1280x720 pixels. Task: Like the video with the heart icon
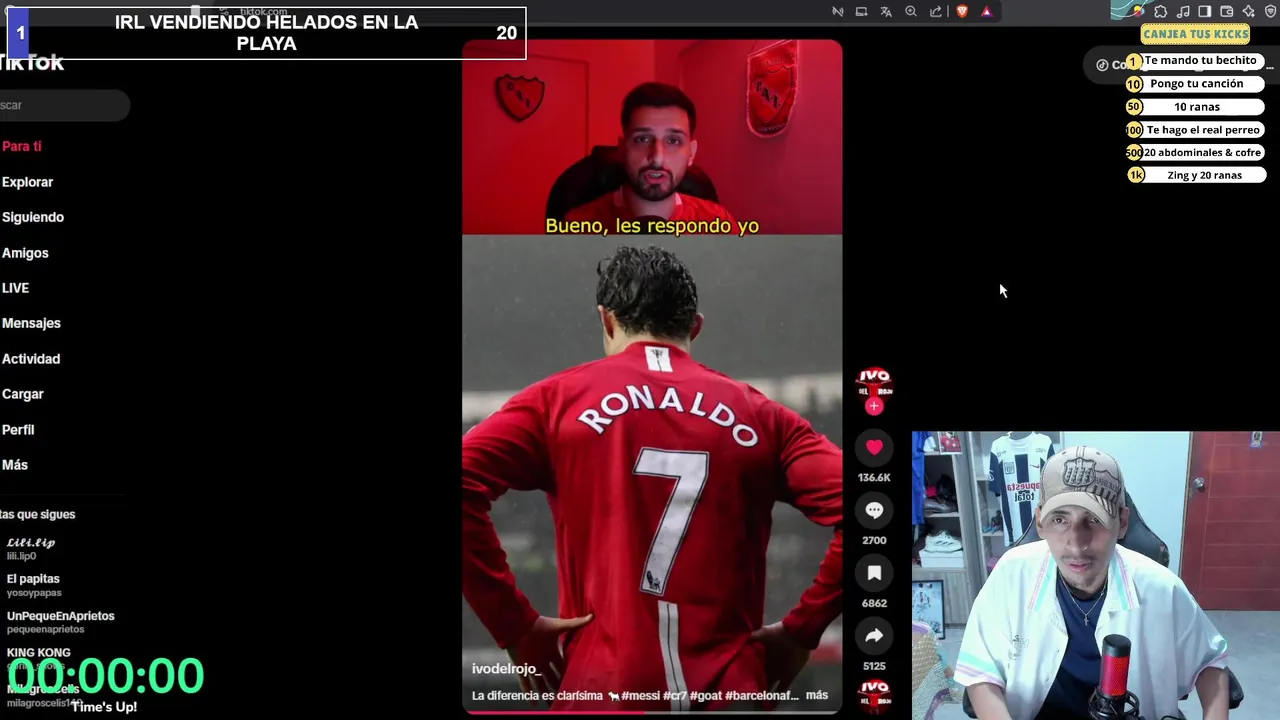tap(874, 447)
